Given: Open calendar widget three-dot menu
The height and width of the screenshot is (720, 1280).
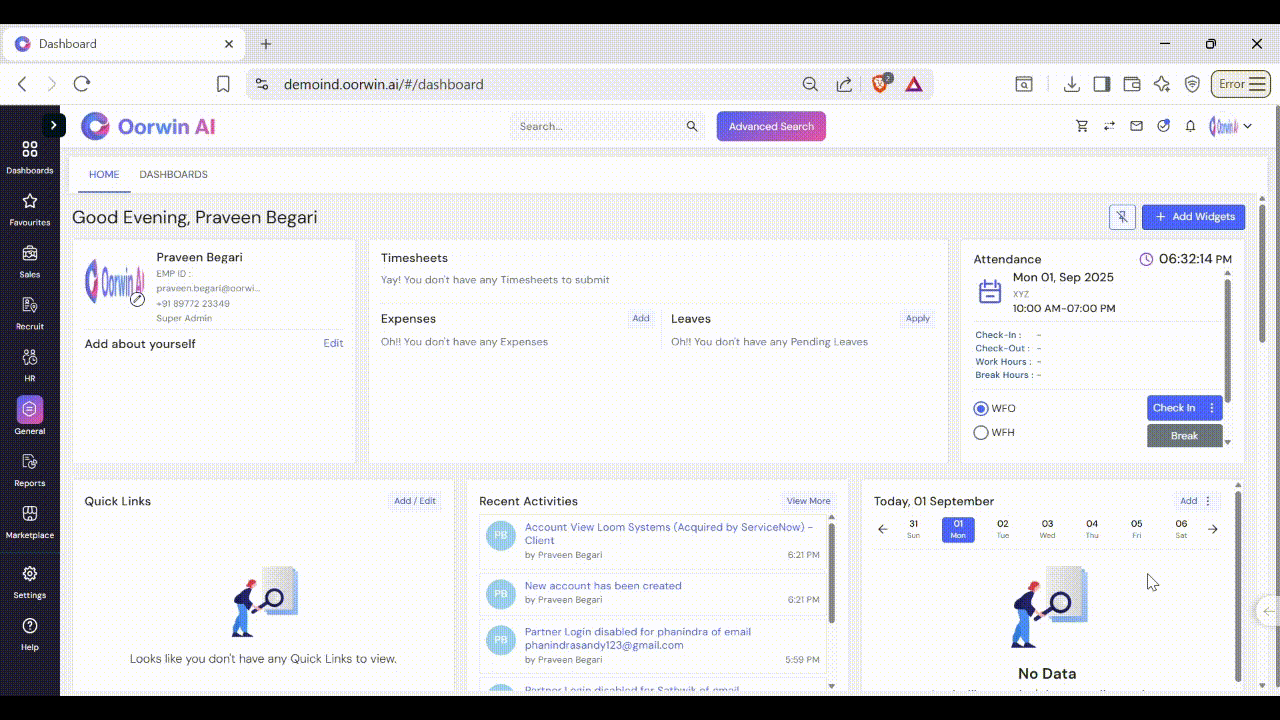Looking at the screenshot, I should click(x=1208, y=501).
